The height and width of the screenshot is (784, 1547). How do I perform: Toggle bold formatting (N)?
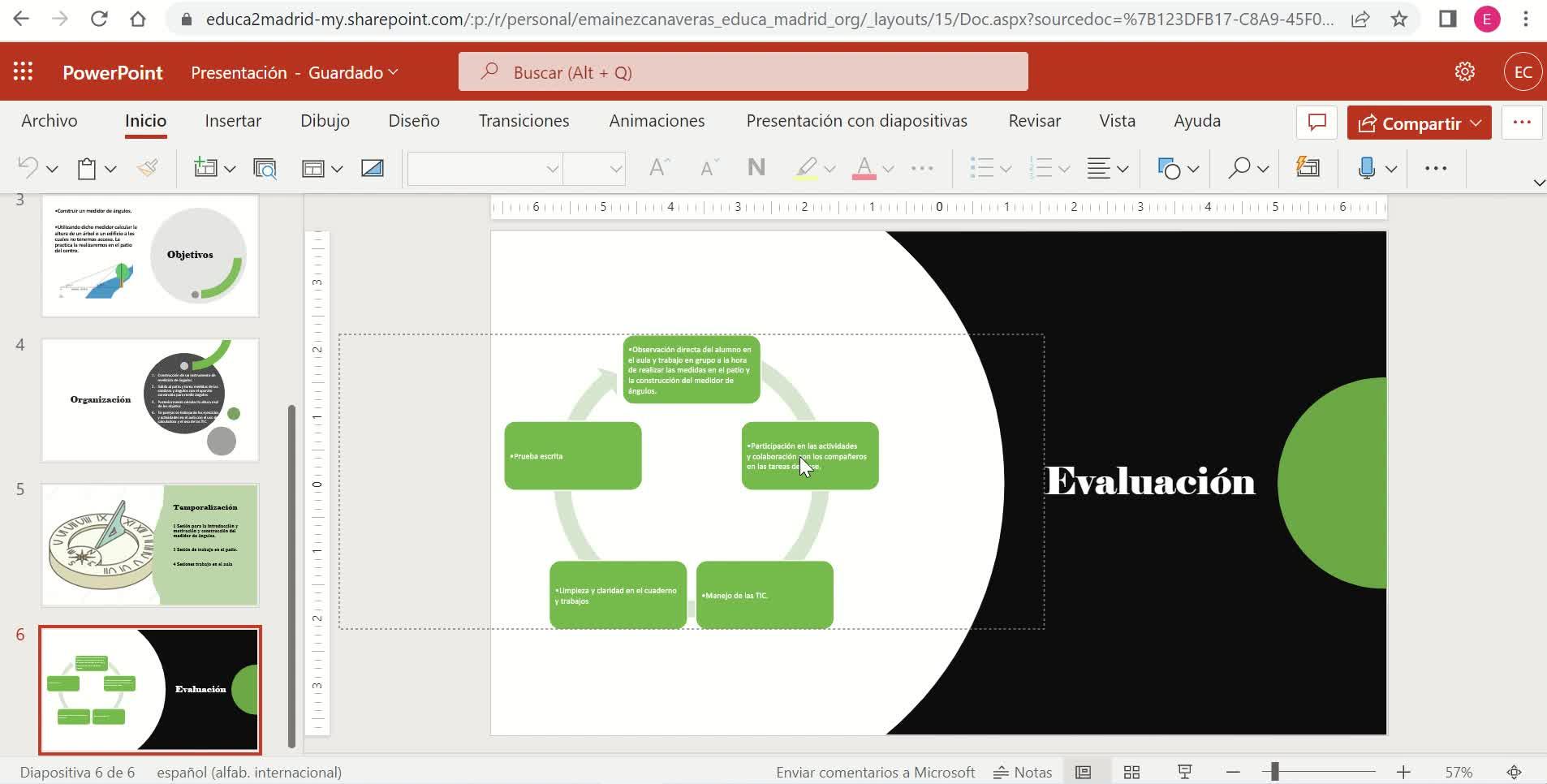click(x=756, y=168)
